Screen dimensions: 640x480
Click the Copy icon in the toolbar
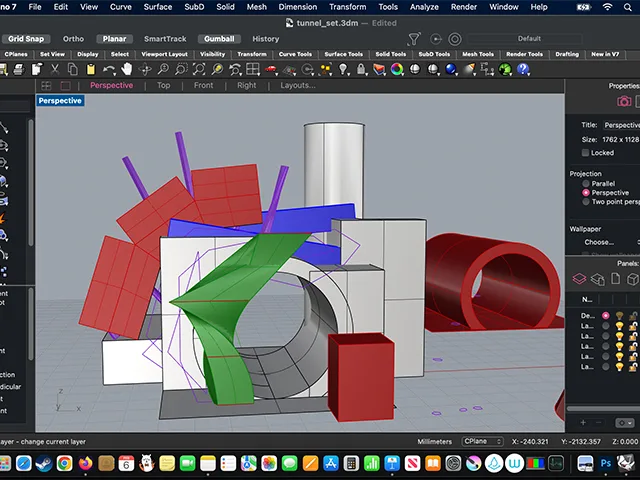73,69
